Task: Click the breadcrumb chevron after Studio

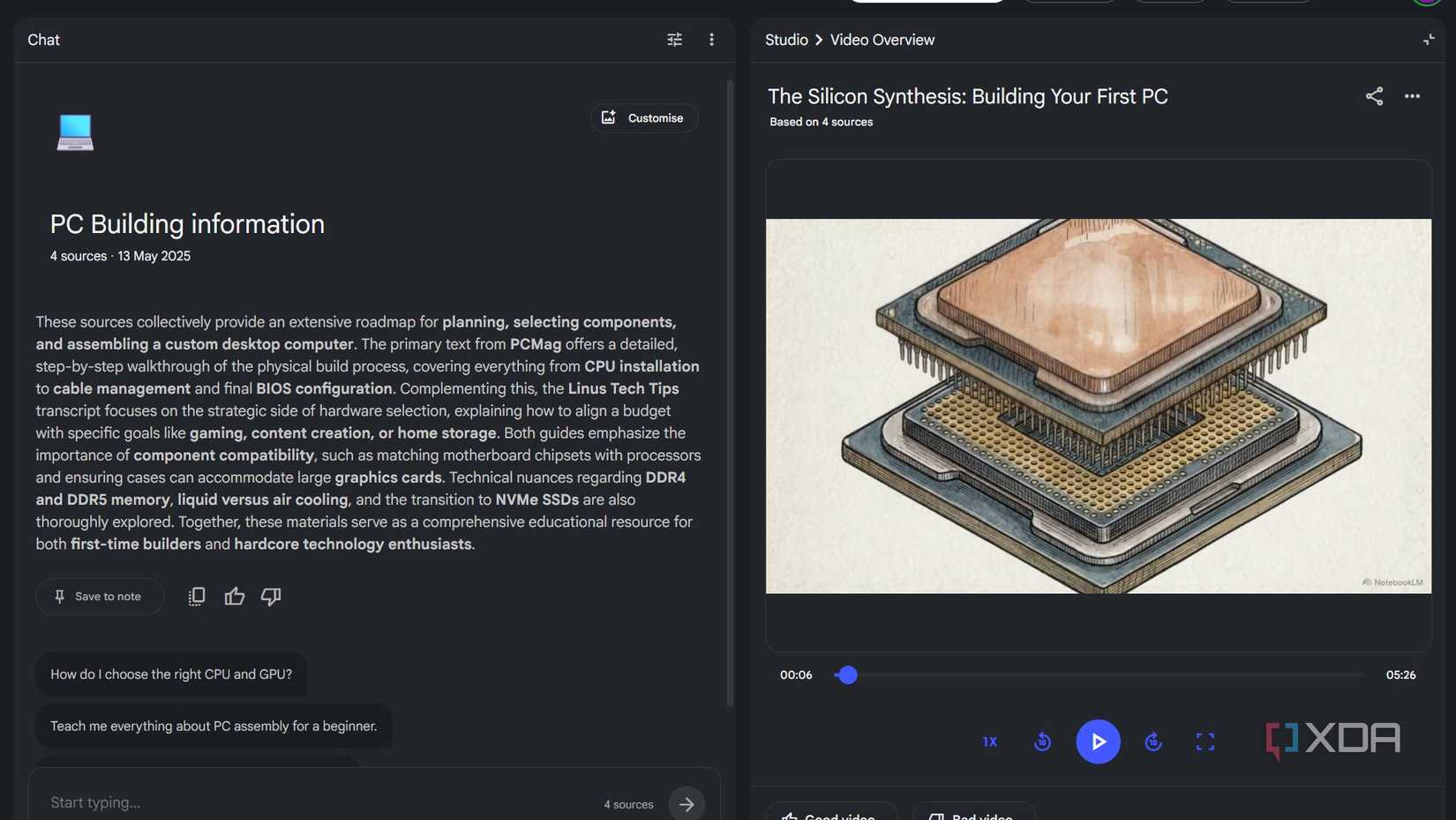Action: [819, 40]
